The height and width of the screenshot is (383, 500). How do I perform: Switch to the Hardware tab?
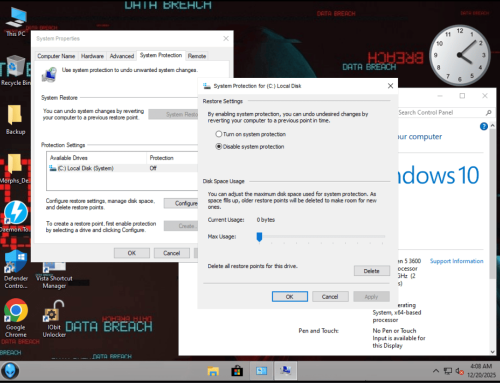(92, 56)
